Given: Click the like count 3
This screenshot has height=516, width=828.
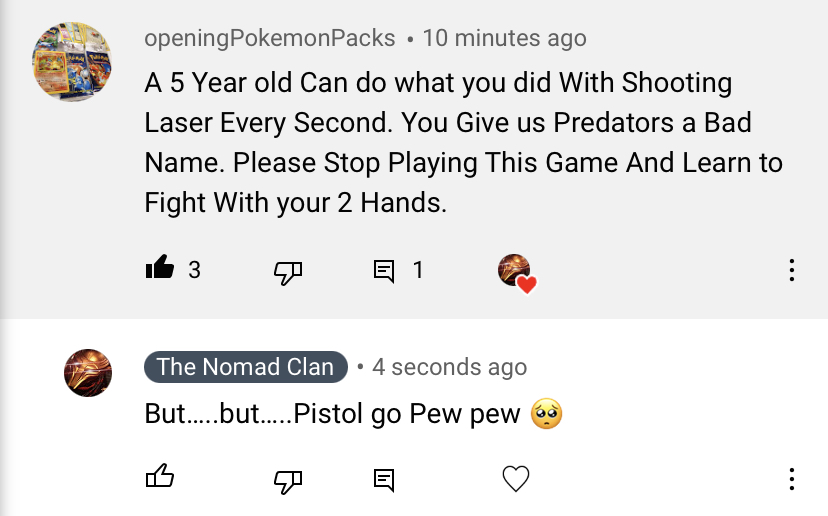Looking at the screenshot, I should [x=195, y=270].
